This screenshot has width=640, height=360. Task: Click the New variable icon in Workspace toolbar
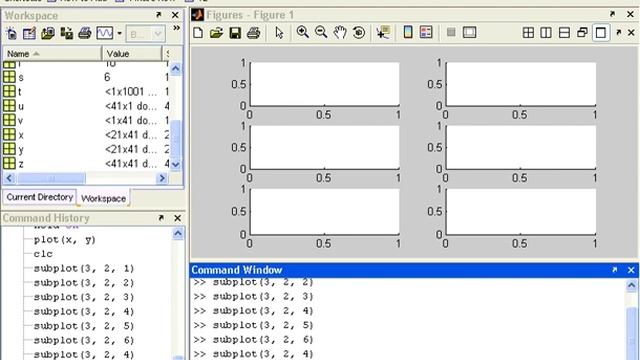click(x=11, y=33)
